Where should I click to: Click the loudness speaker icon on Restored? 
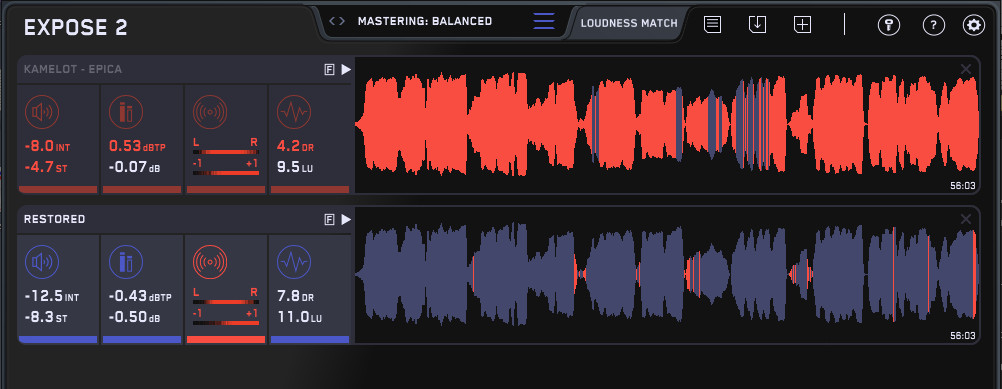click(x=42, y=263)
